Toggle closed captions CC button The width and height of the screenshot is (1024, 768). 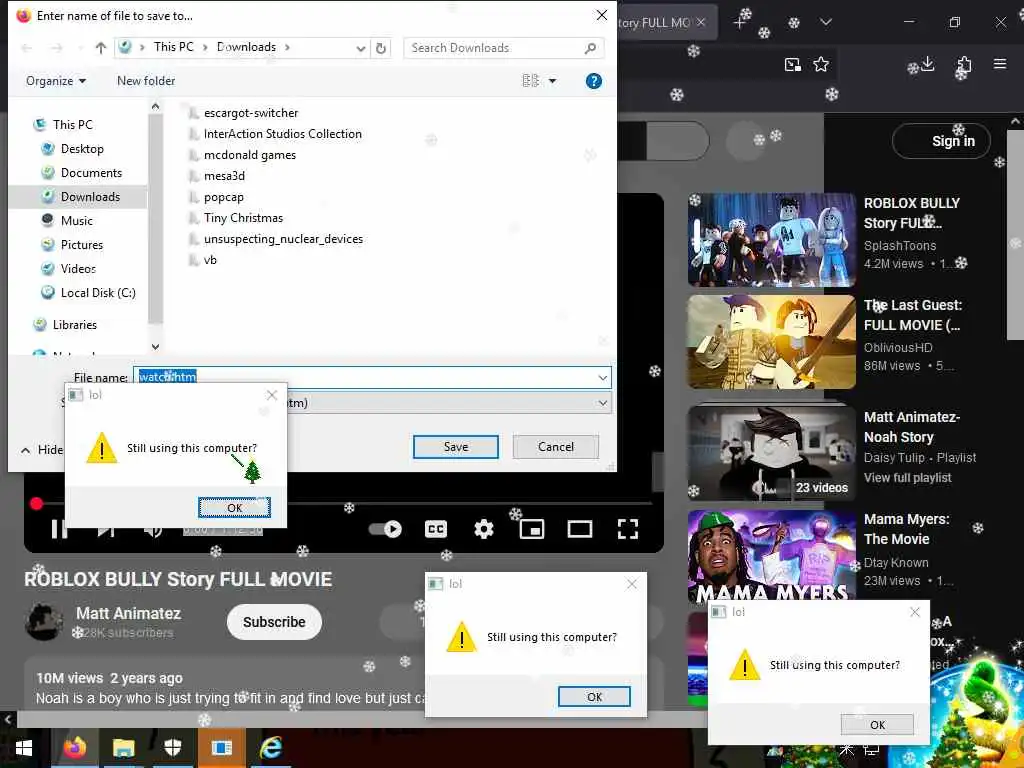coord(436,529)
